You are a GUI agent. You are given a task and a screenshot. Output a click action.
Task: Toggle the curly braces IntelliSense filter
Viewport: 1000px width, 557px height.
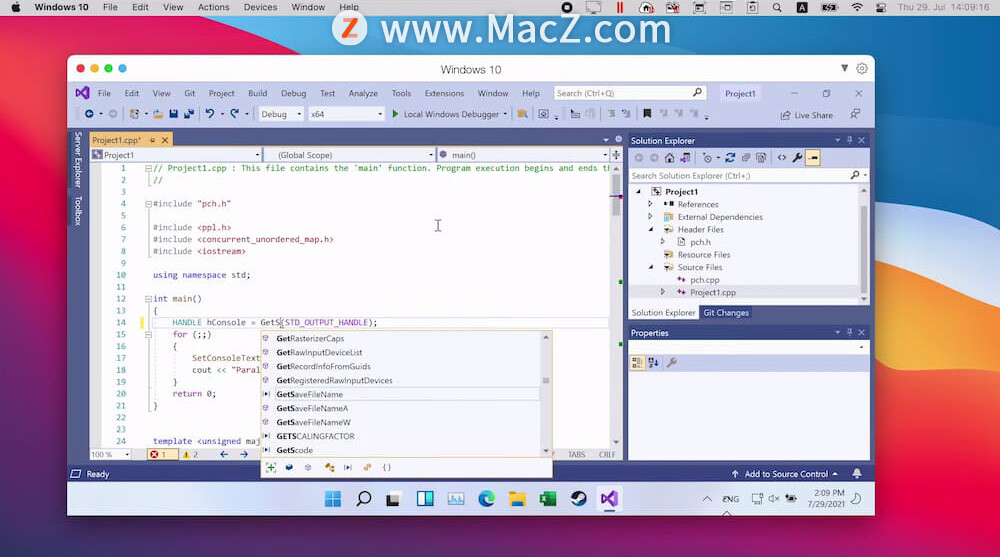pos(386,467)
